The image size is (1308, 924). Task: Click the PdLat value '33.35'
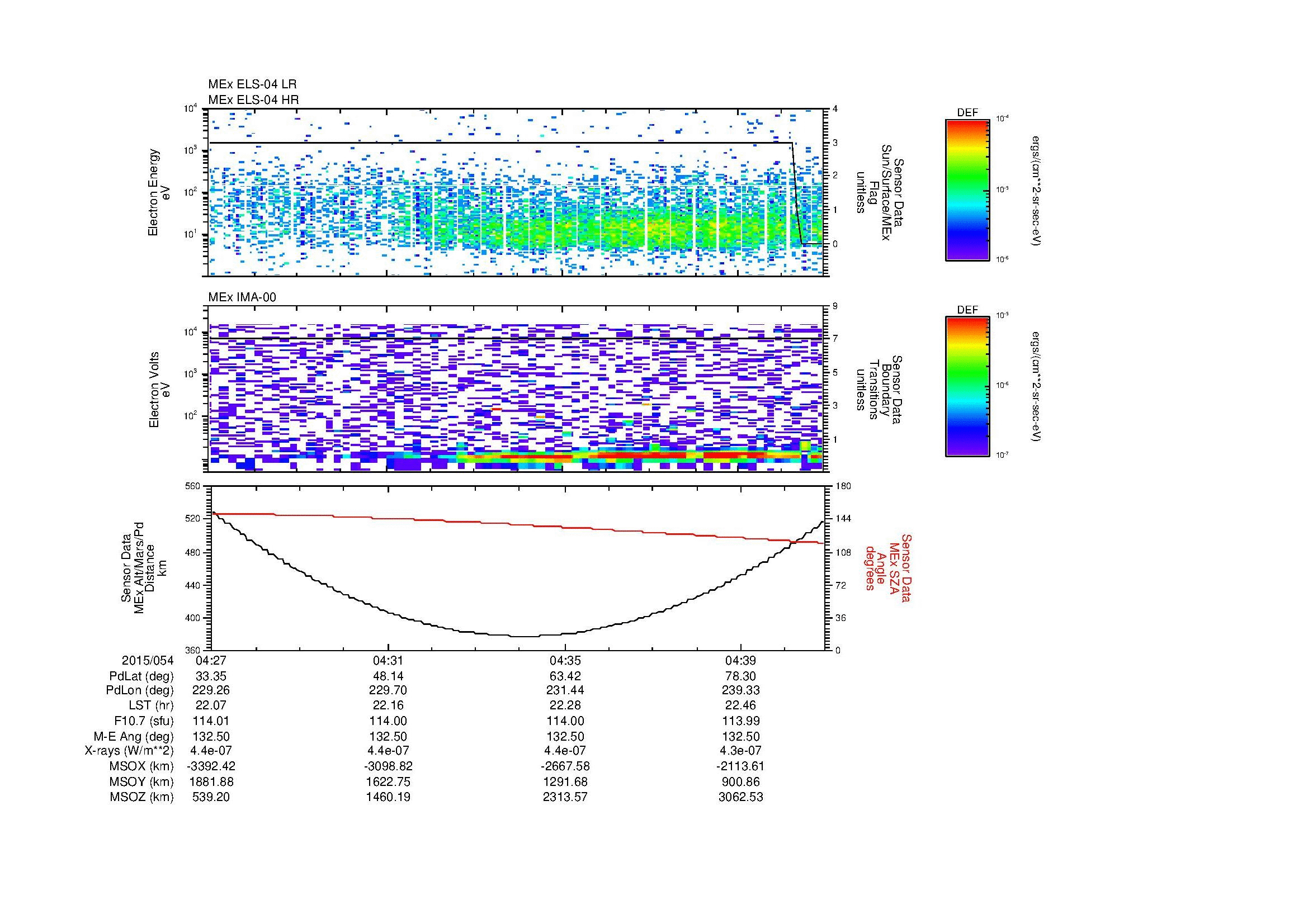[x=211, y=676]
